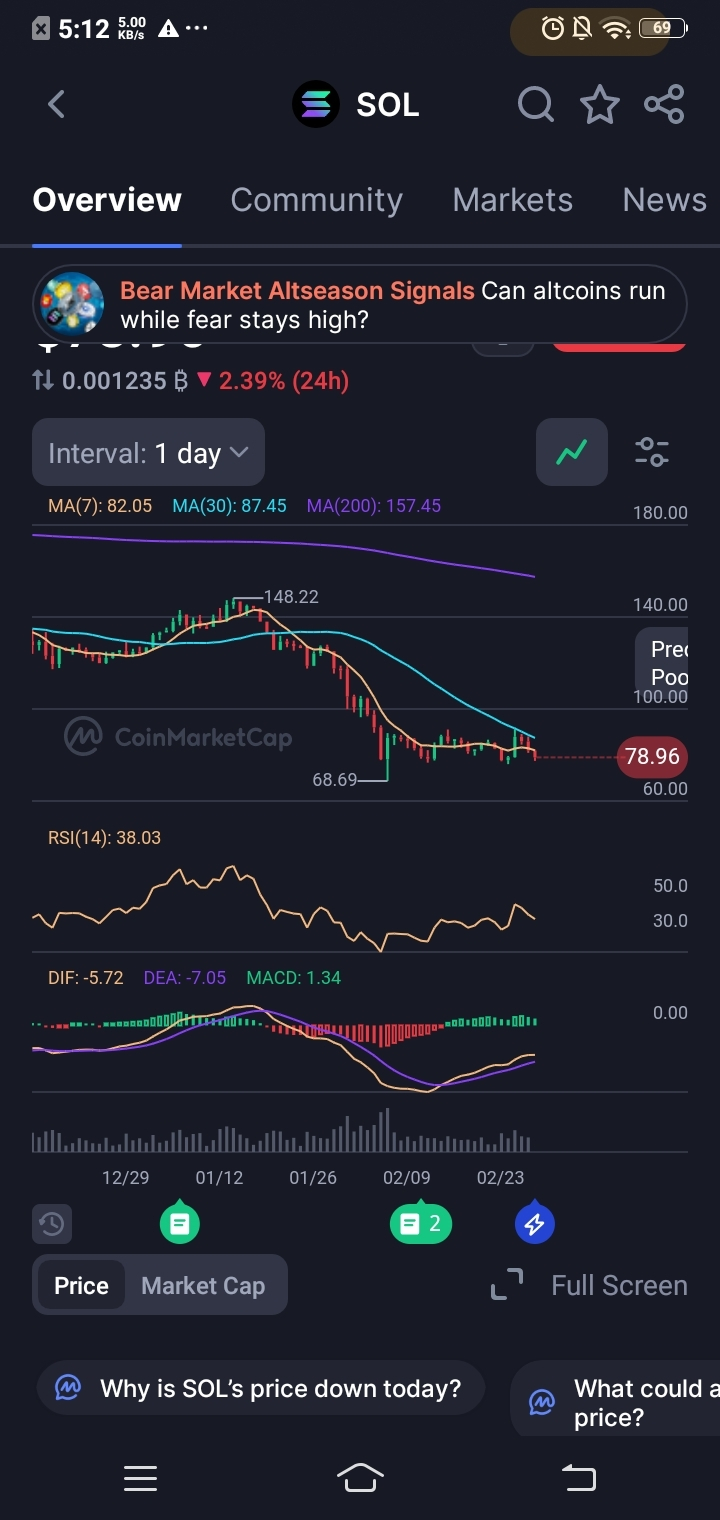Tap the status bar alarm clock icon
Viewport: 720px width, 1520px height.
[553, 29]
